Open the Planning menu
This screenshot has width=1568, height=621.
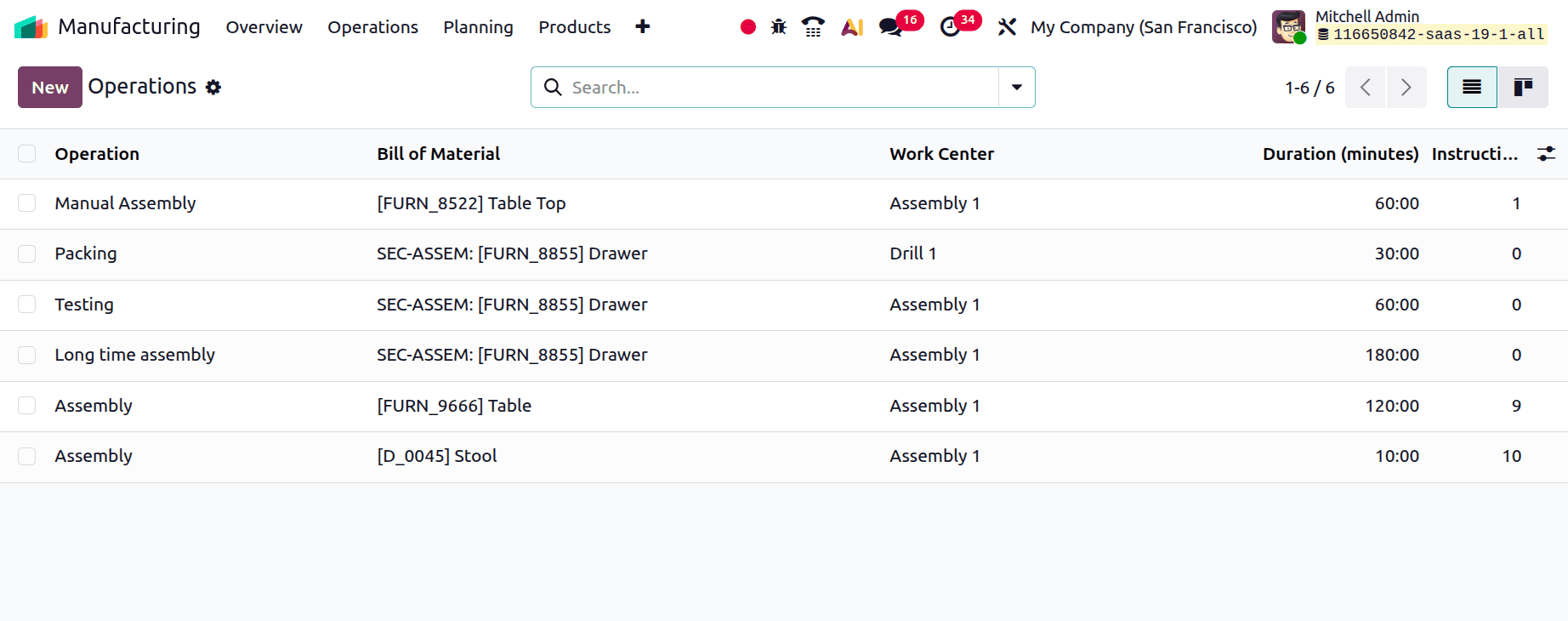click(x=478, y=27)
